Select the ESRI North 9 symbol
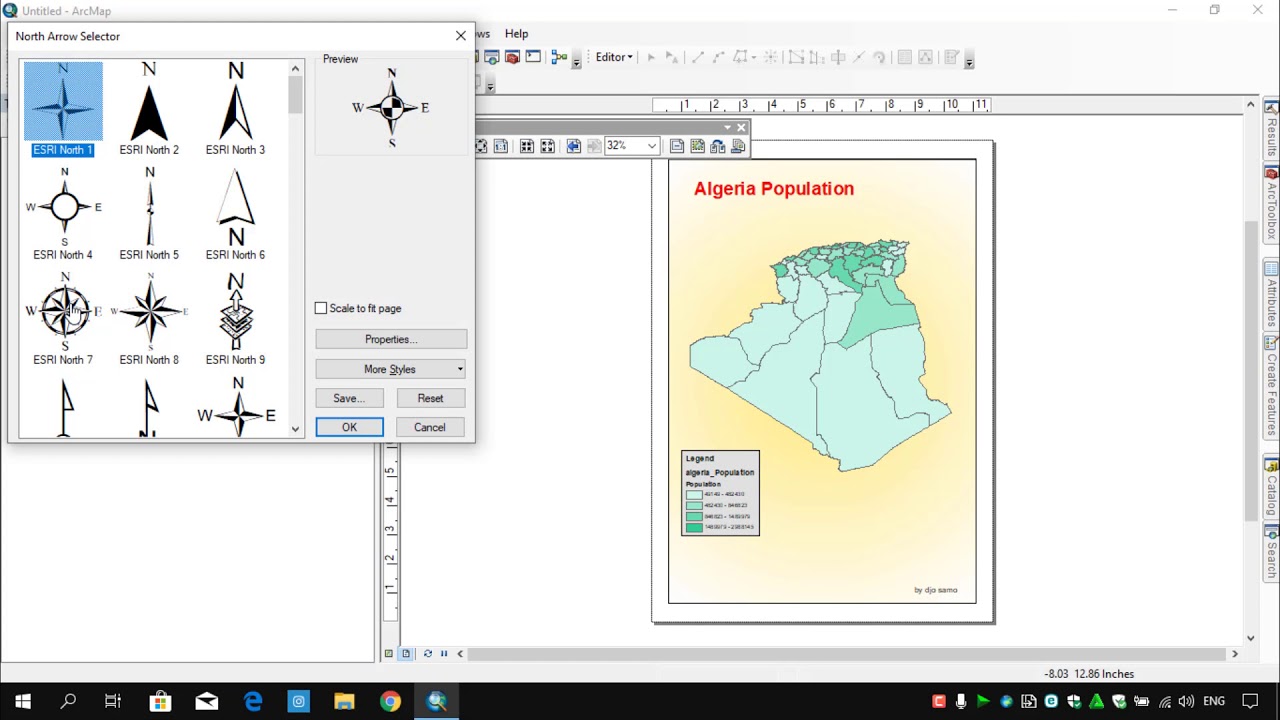The image size is (1280, 720). pos(235,319)
